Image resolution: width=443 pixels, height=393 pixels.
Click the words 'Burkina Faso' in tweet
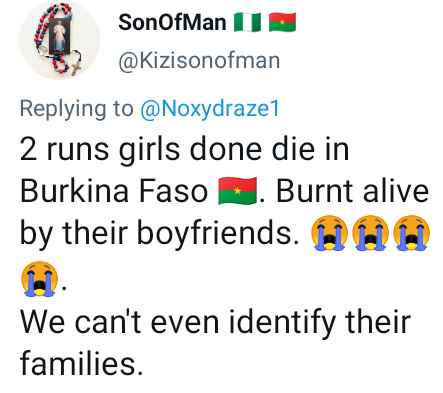pos(114,192)
